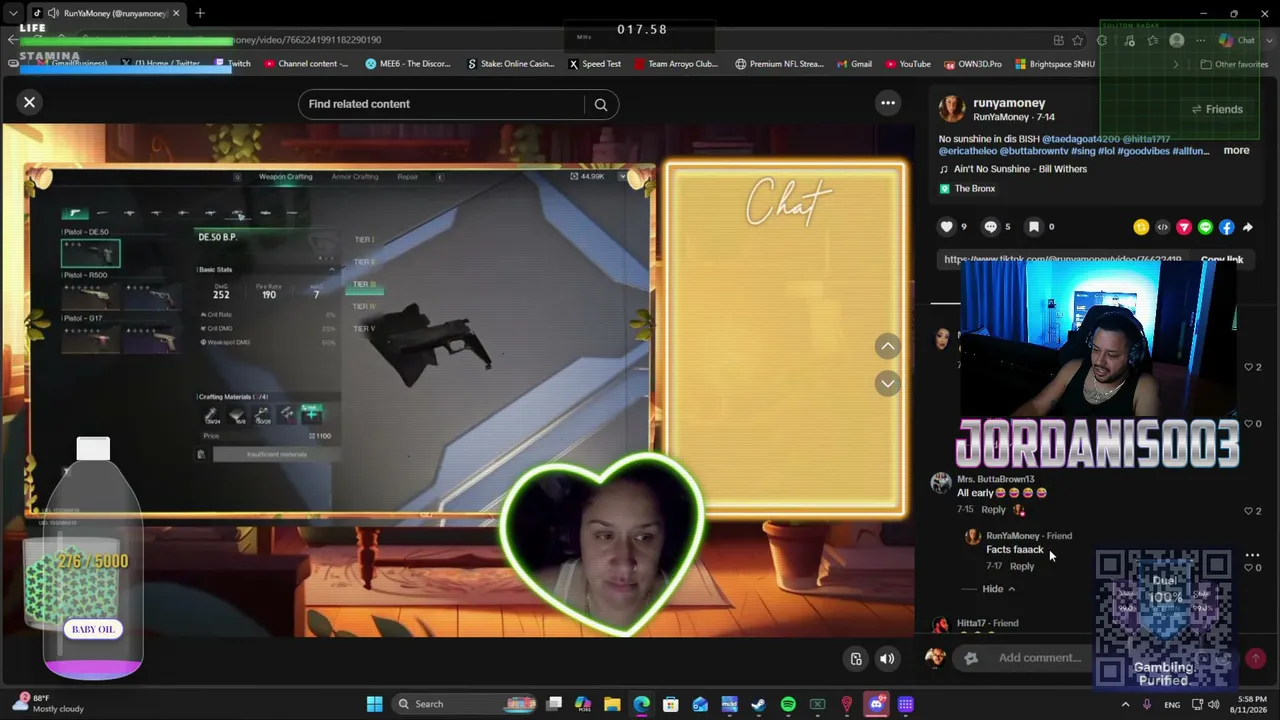
Task: Reply to Mrs. ButtaBrown13's comment
Action: [993, 510]
